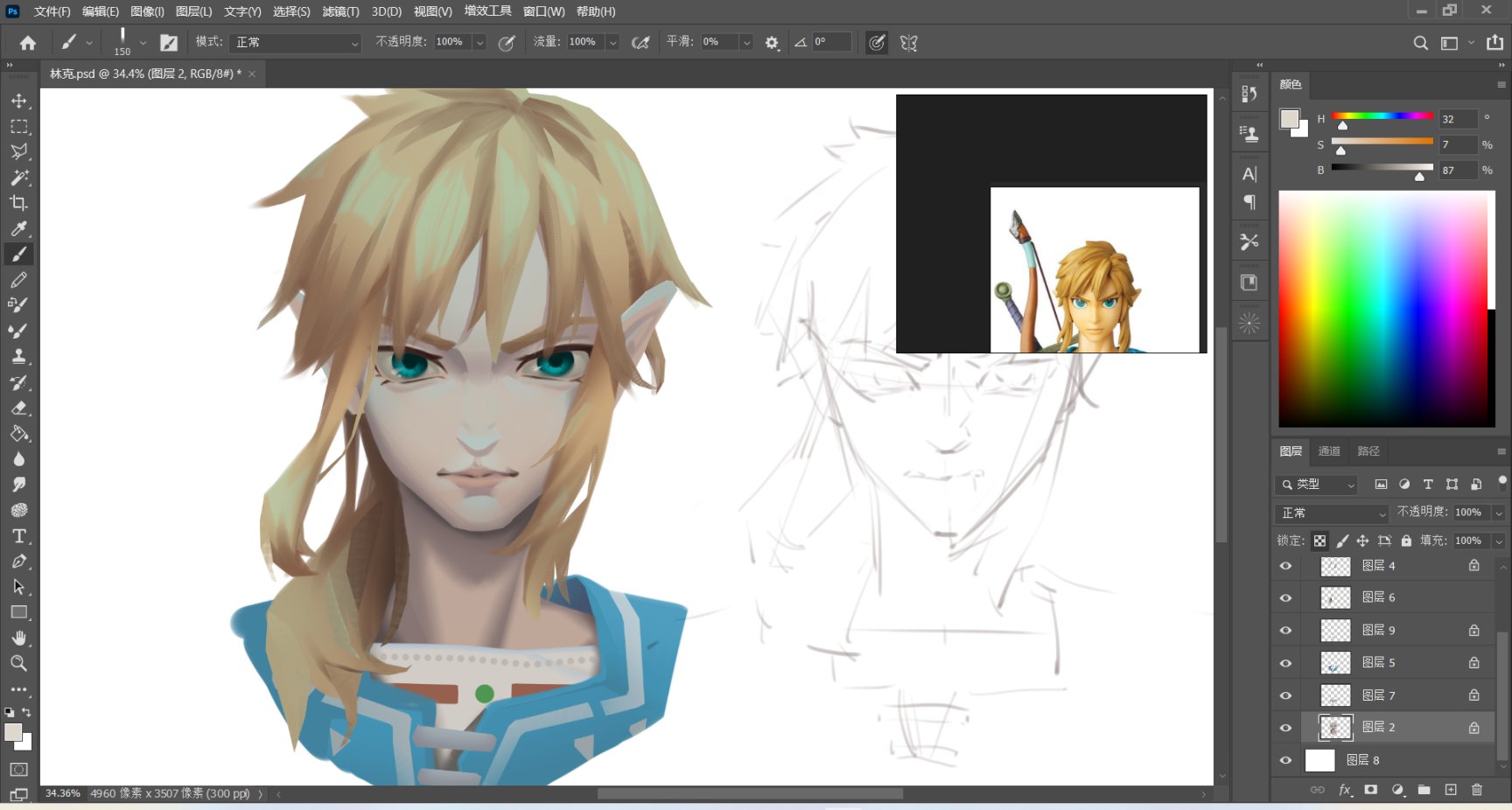
Task: Open layer fill 填充 dropdown arrow
Action: (1499, 541)
